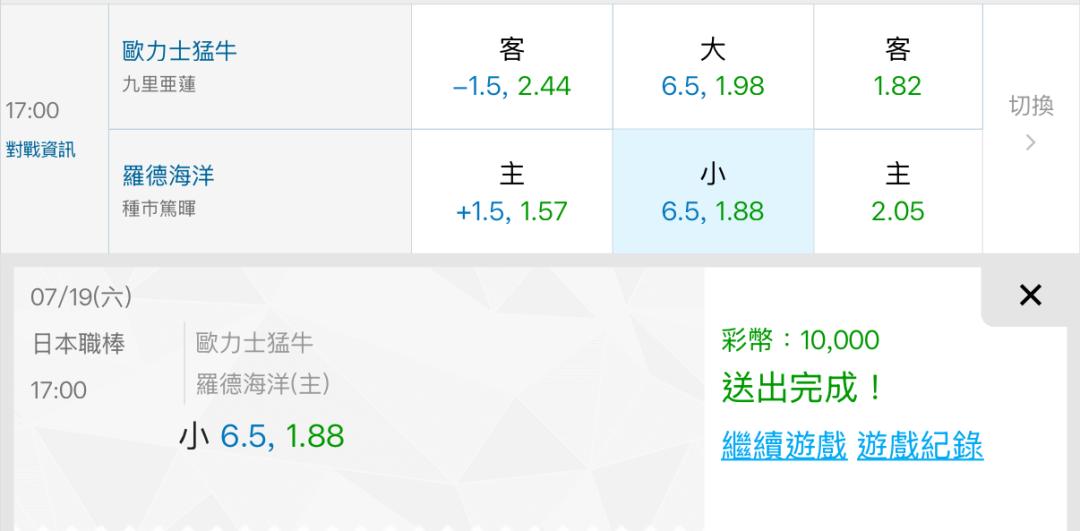This screenshot has width=1080, height=531.
Task: Select home handicap +1.5, 1.57 odds
Action: (x=512, y=191)
